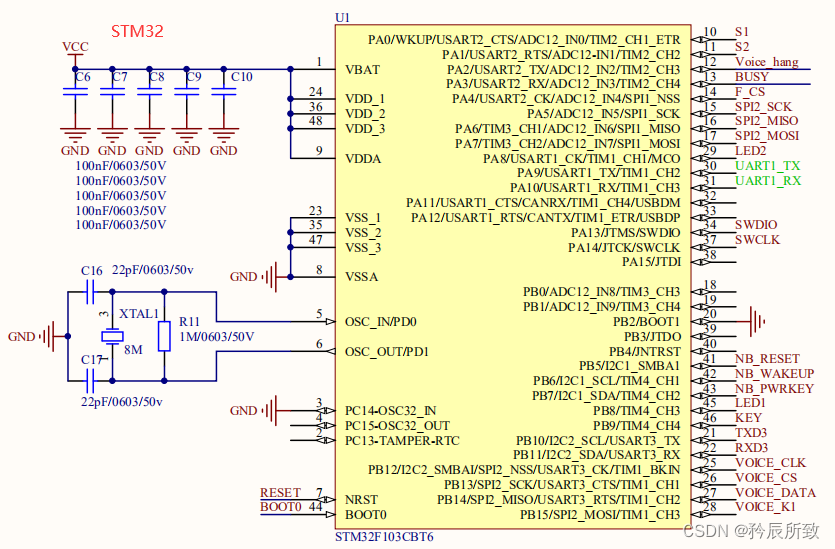
Task: Click the VDD_3 pin label
Action: [365, 129]
